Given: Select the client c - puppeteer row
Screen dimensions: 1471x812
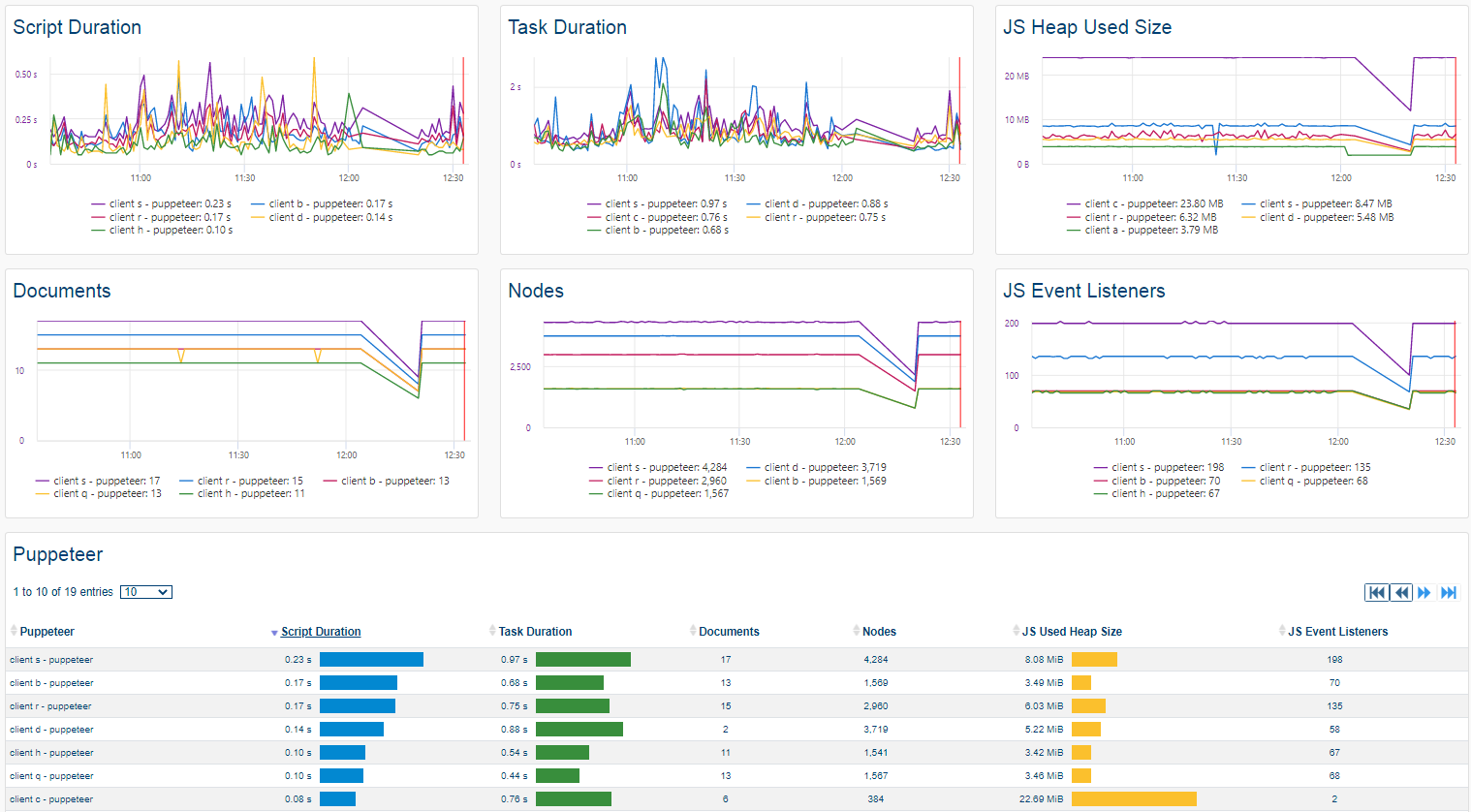Looking at the screenshot, I should [51, 799].
